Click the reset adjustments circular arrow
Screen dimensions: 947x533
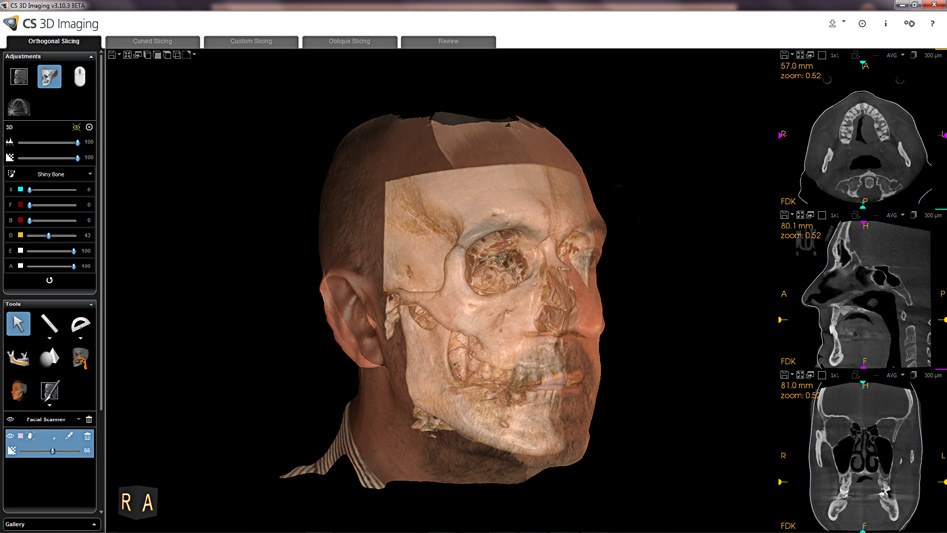[50, 280]
